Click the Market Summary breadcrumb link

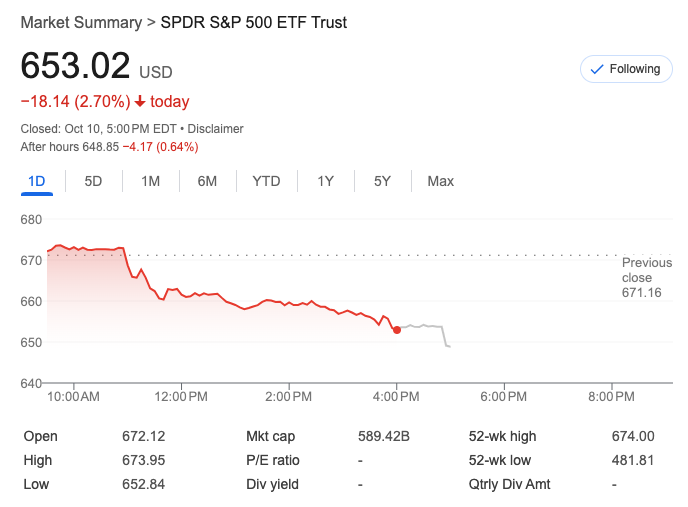click(x=79, y=22)
